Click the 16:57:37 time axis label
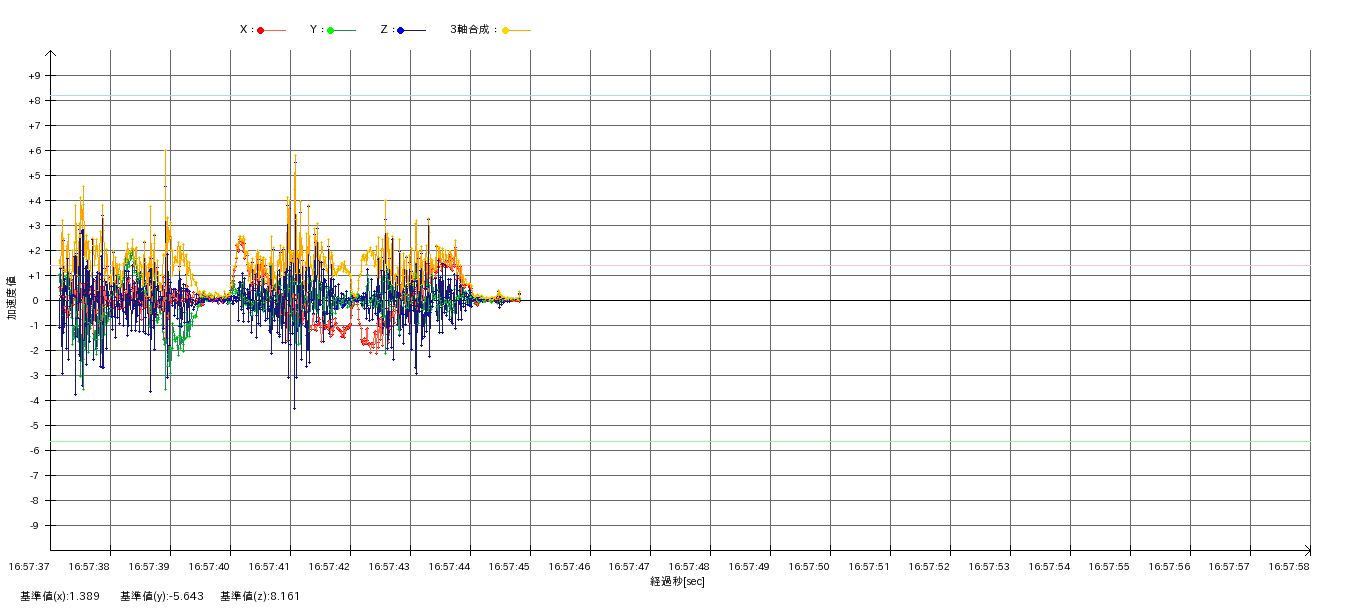 point(29,566)
